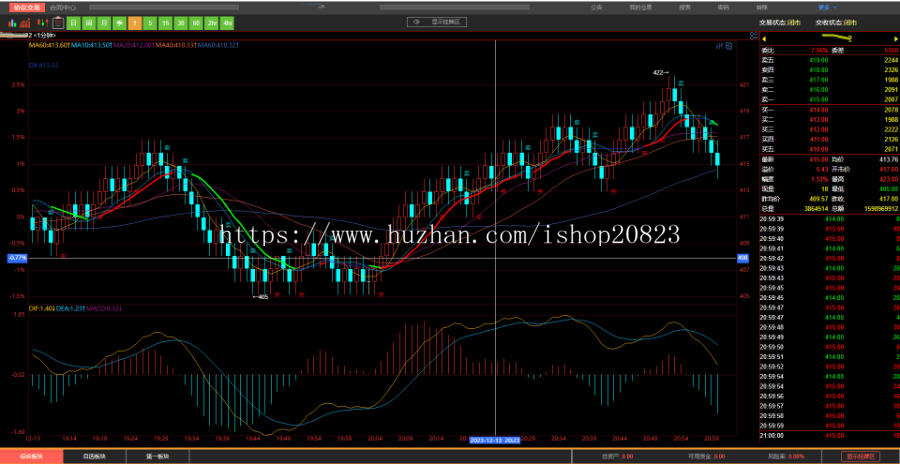Expand the 更多 dropdown
Viewport: 900px width, 464px height.
tap(827, 7)
